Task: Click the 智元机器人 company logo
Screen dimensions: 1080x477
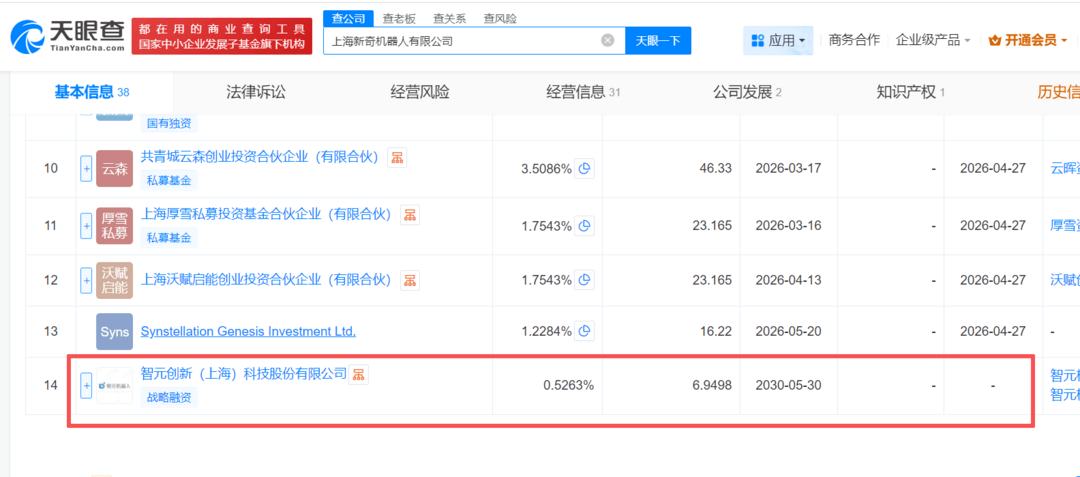Action: tap(114, 385)
